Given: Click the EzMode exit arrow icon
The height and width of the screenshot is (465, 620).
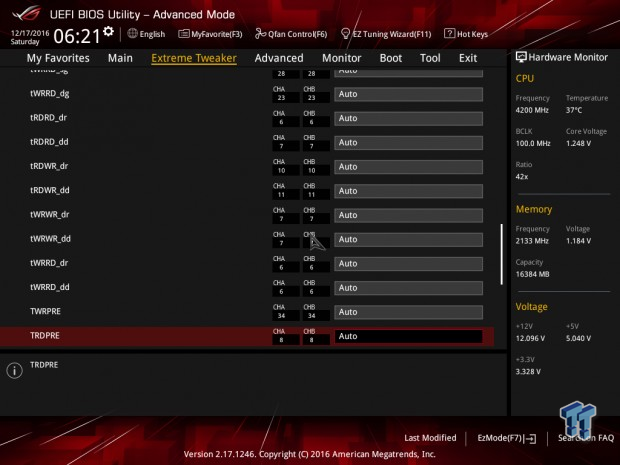Looking at the screenshot, I should point(530,438).
